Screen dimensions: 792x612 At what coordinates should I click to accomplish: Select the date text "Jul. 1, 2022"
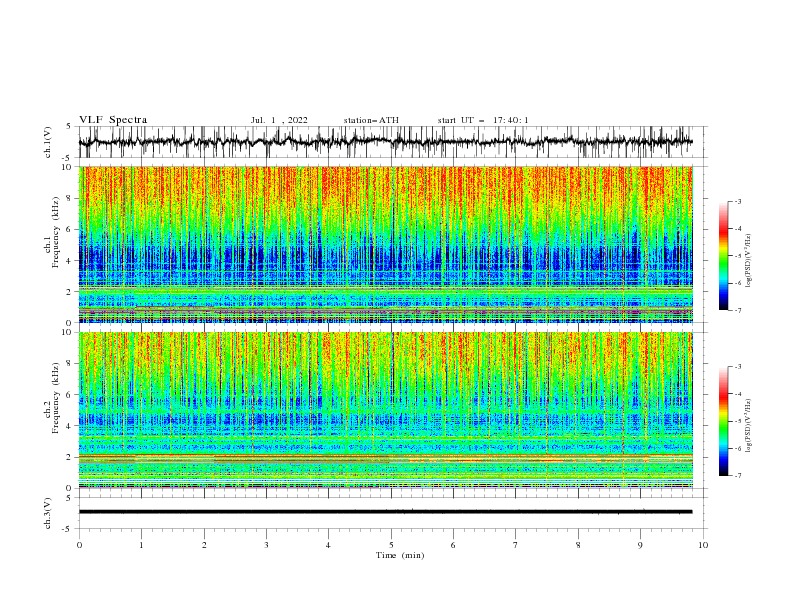click(279, 120)
